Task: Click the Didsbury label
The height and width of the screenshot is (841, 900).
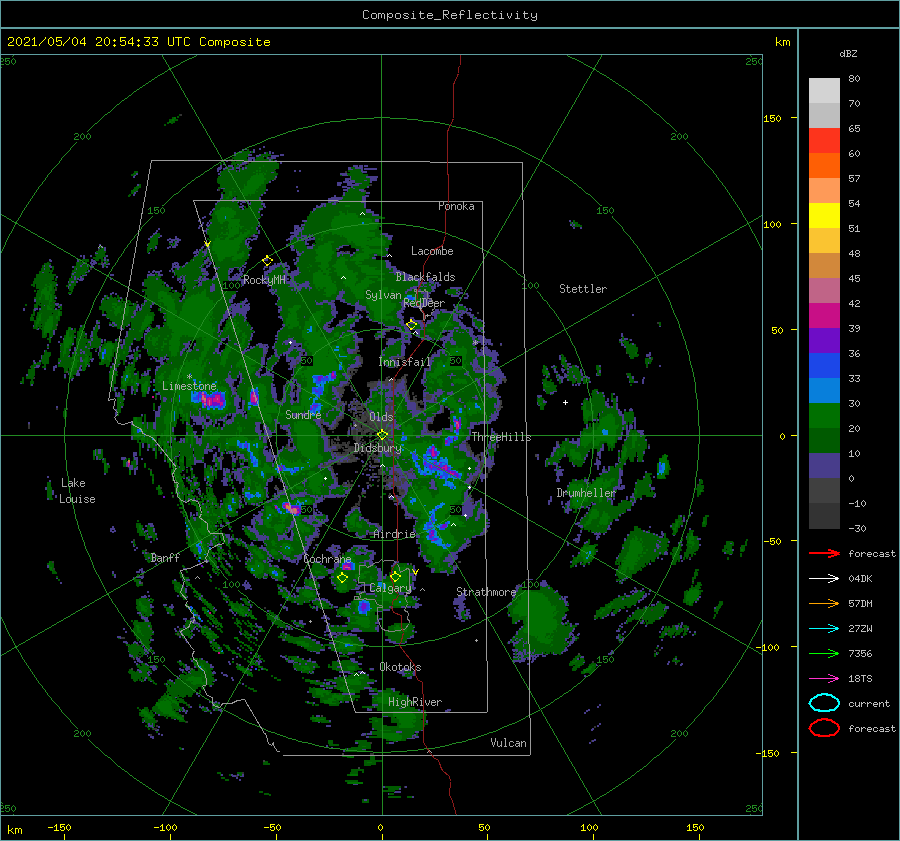Action: [378, 448]
